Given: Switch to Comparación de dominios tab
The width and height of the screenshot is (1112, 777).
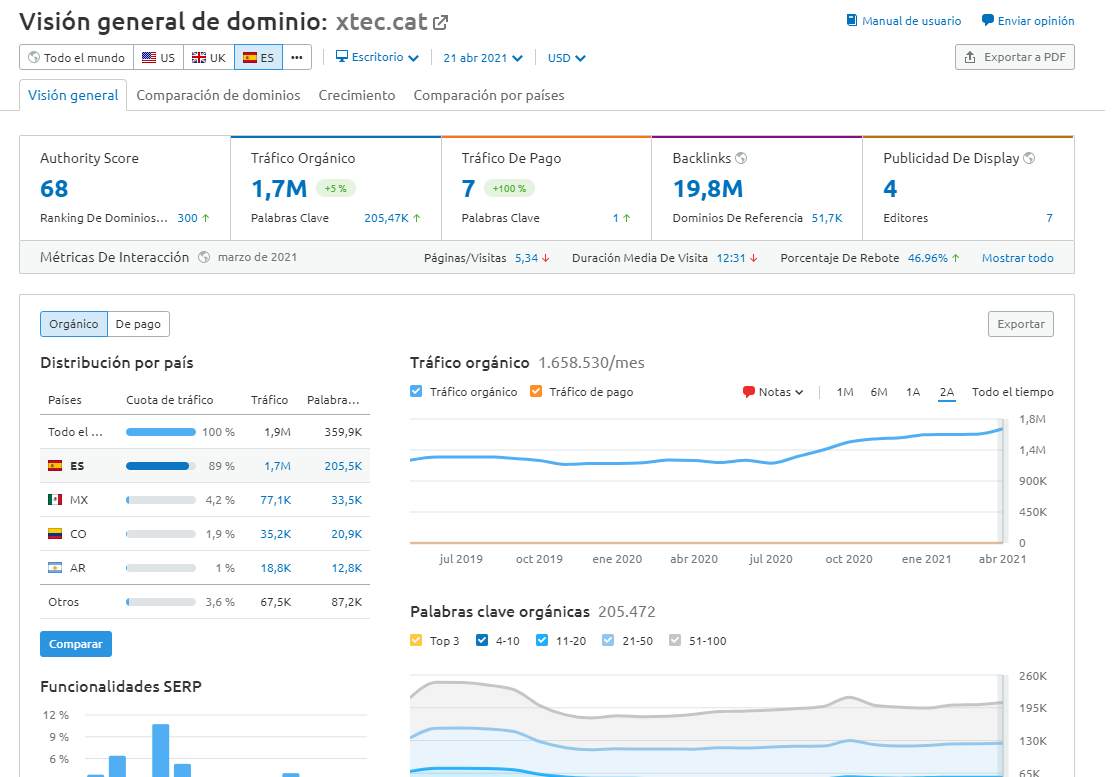Looking at the screenshot, I should (218, 96).
